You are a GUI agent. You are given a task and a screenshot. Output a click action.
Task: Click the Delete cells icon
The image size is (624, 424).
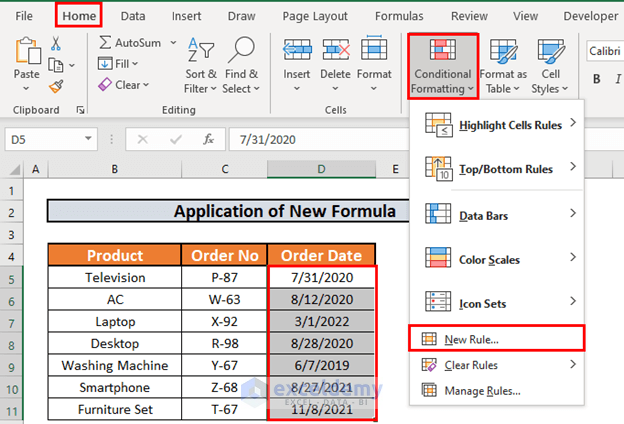tap(336, 50)
